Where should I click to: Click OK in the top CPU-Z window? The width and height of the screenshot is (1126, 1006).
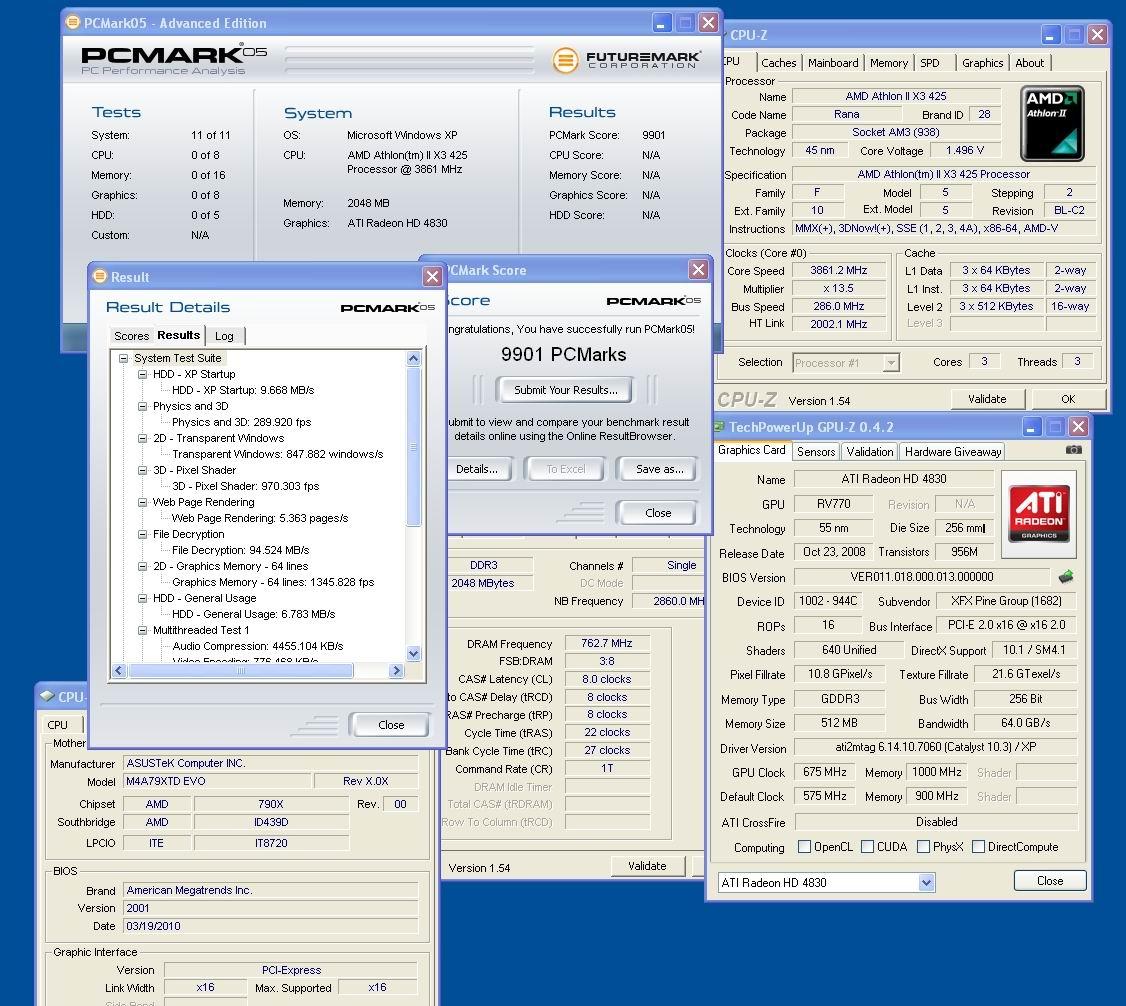click(x=1068, y=399)
